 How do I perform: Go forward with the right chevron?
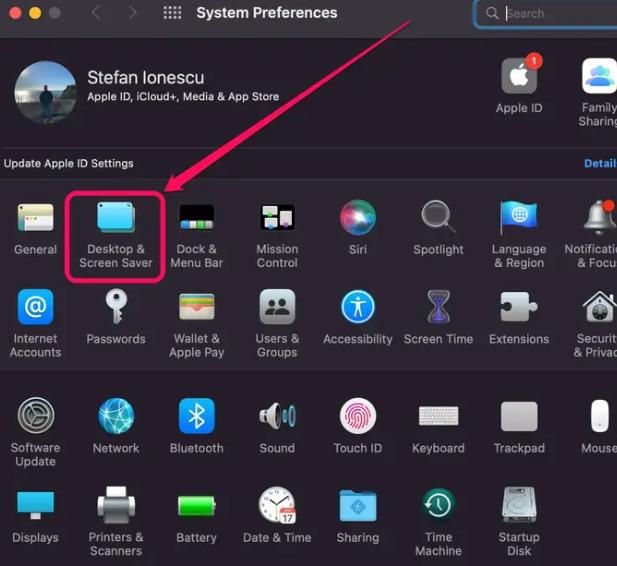(133, 13)
